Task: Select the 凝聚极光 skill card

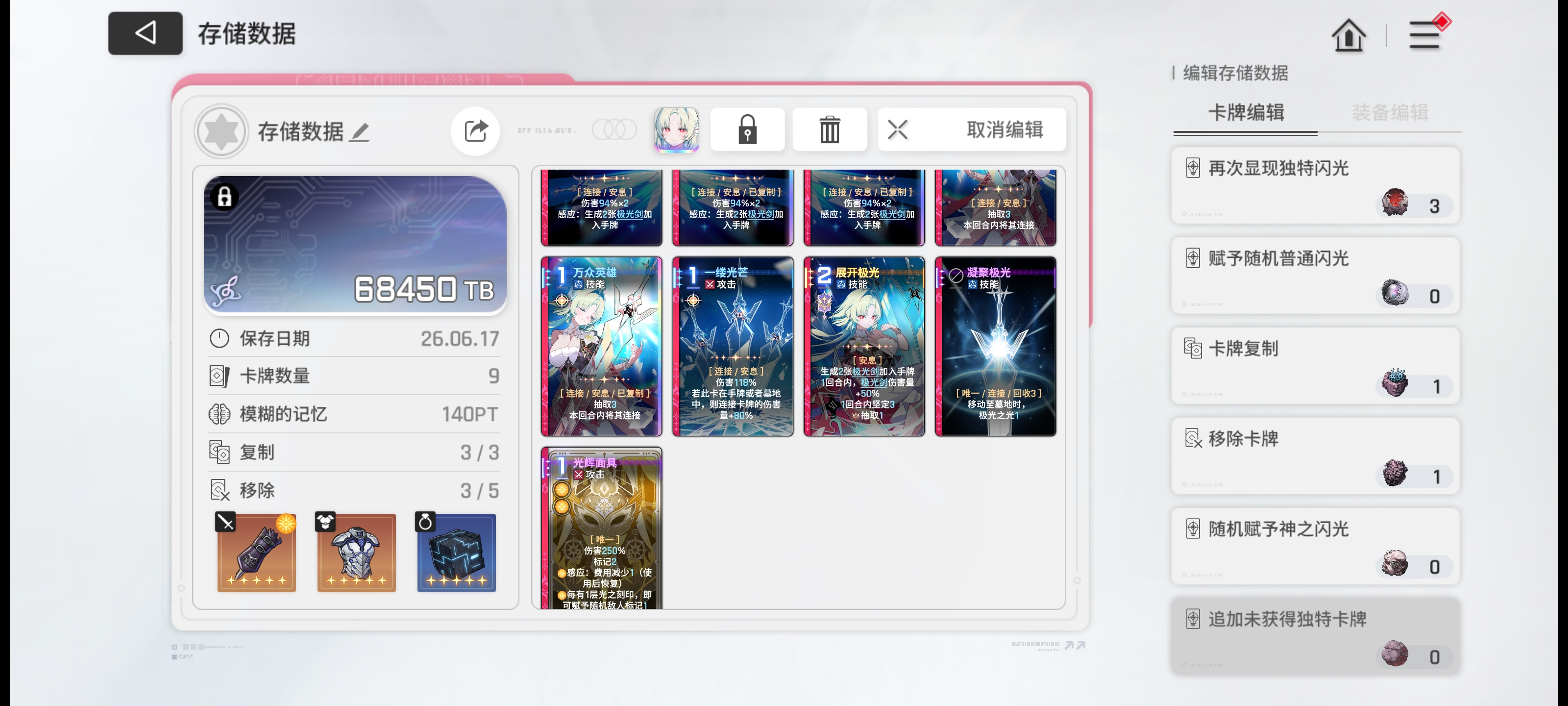Action: (x=996, y=346)
